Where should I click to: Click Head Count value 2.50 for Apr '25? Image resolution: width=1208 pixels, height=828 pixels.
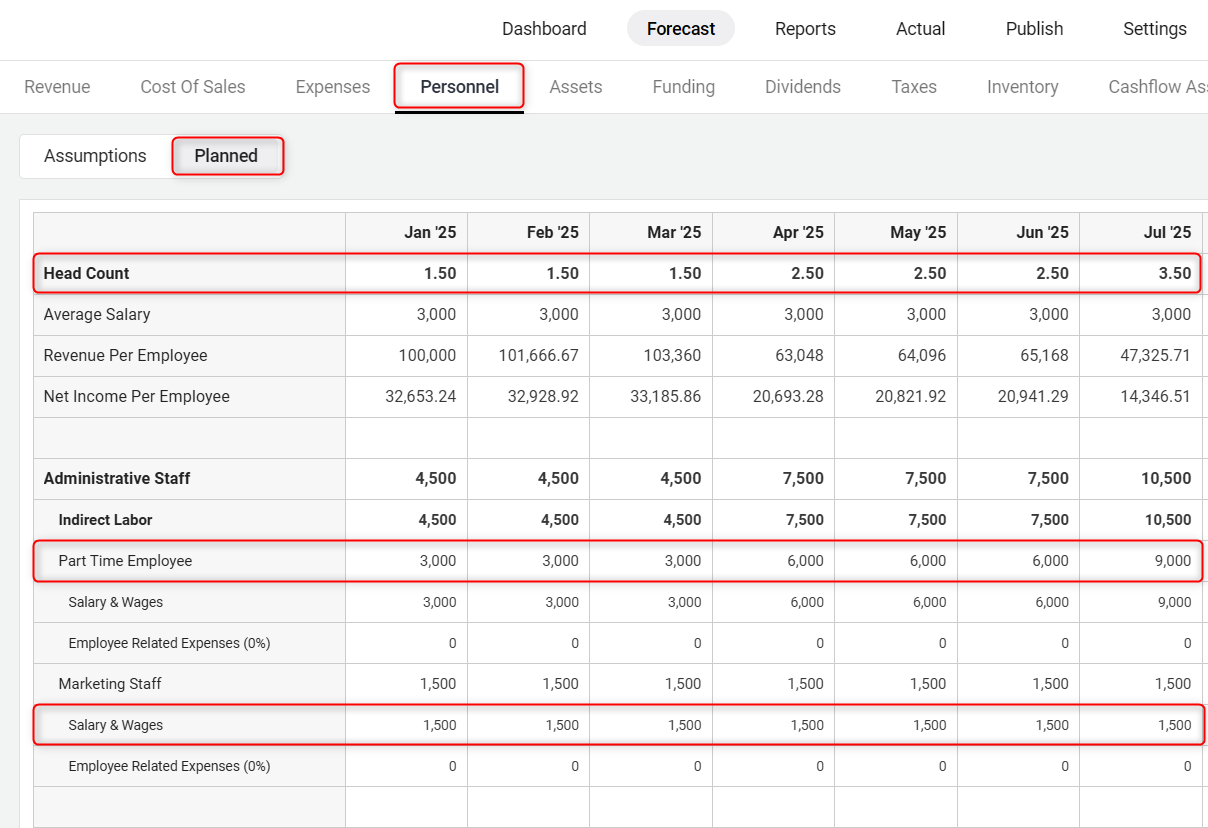coord(806,273)
